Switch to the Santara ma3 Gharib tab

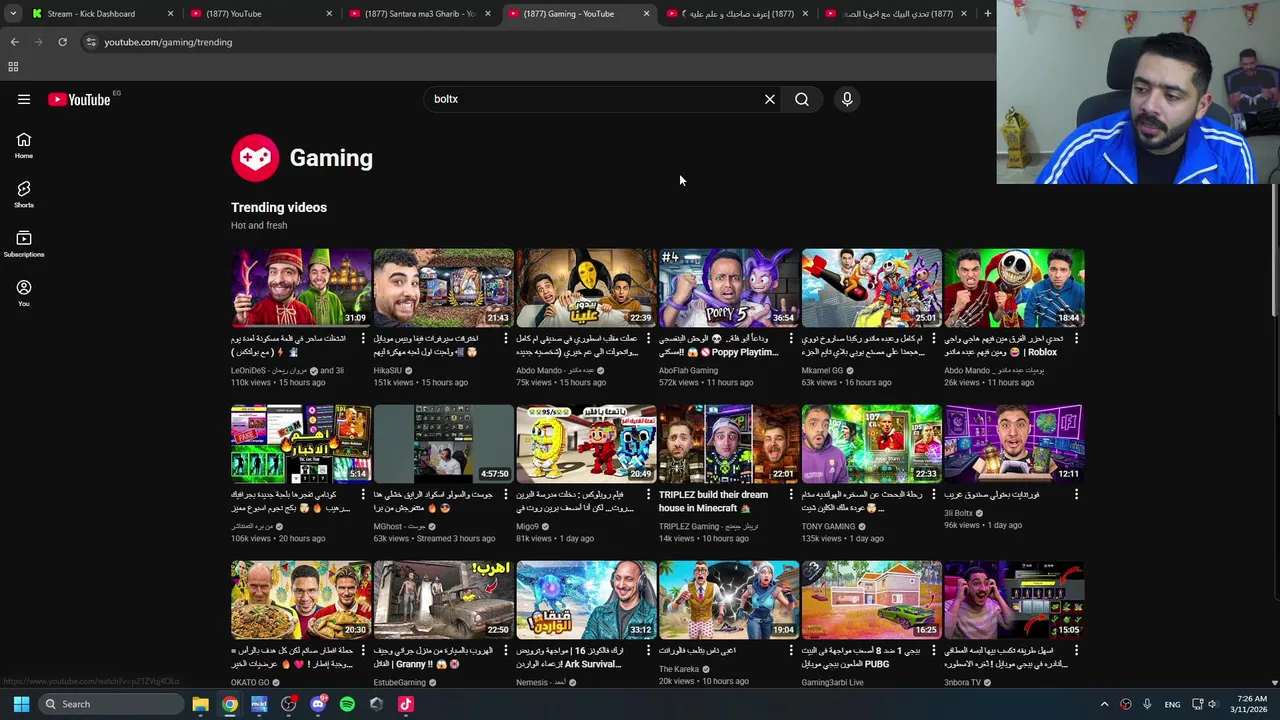click(419, 13)
